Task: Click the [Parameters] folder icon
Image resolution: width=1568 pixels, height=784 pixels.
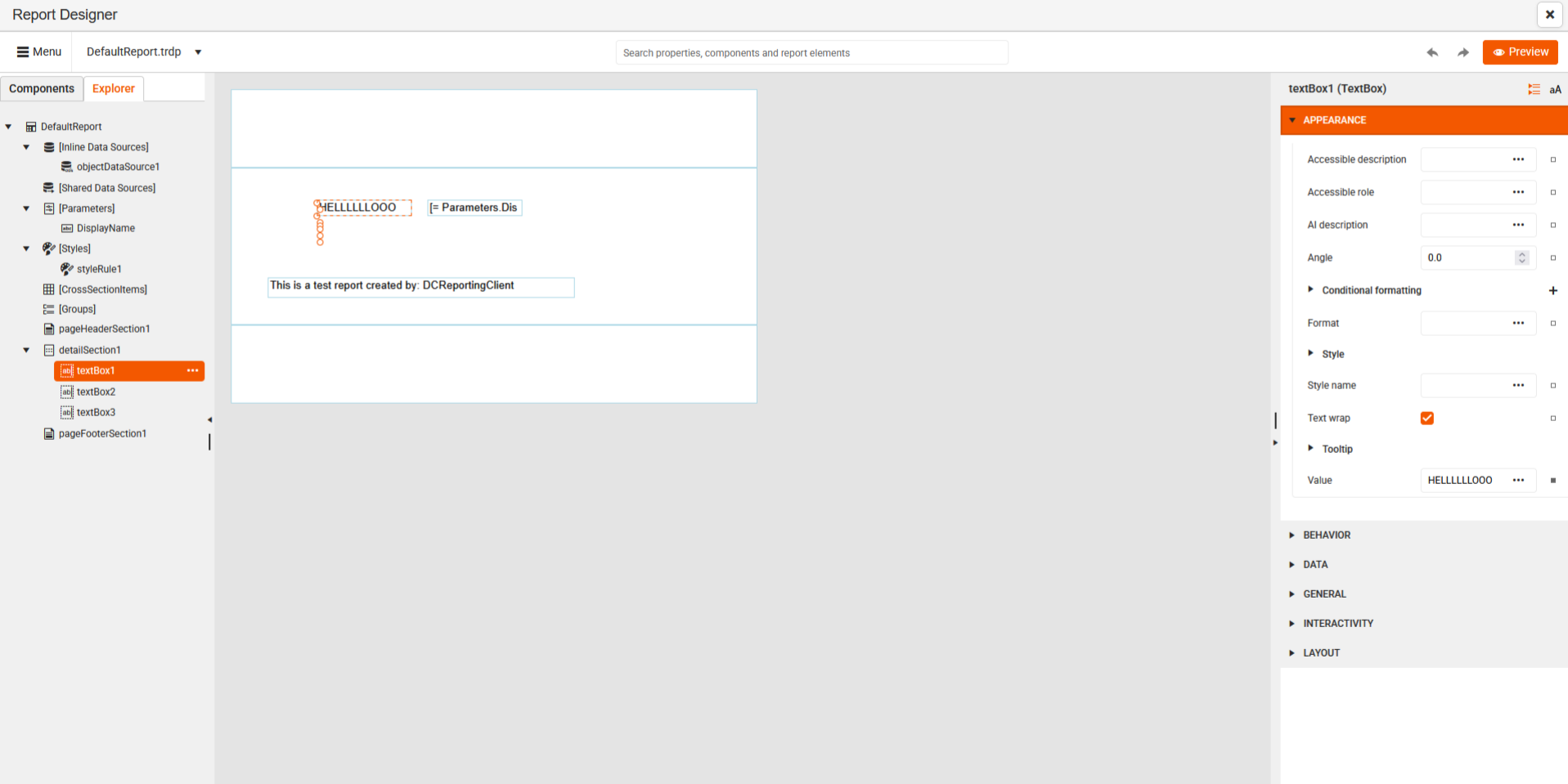Action: pyautogui.click(x=49, y=208)
